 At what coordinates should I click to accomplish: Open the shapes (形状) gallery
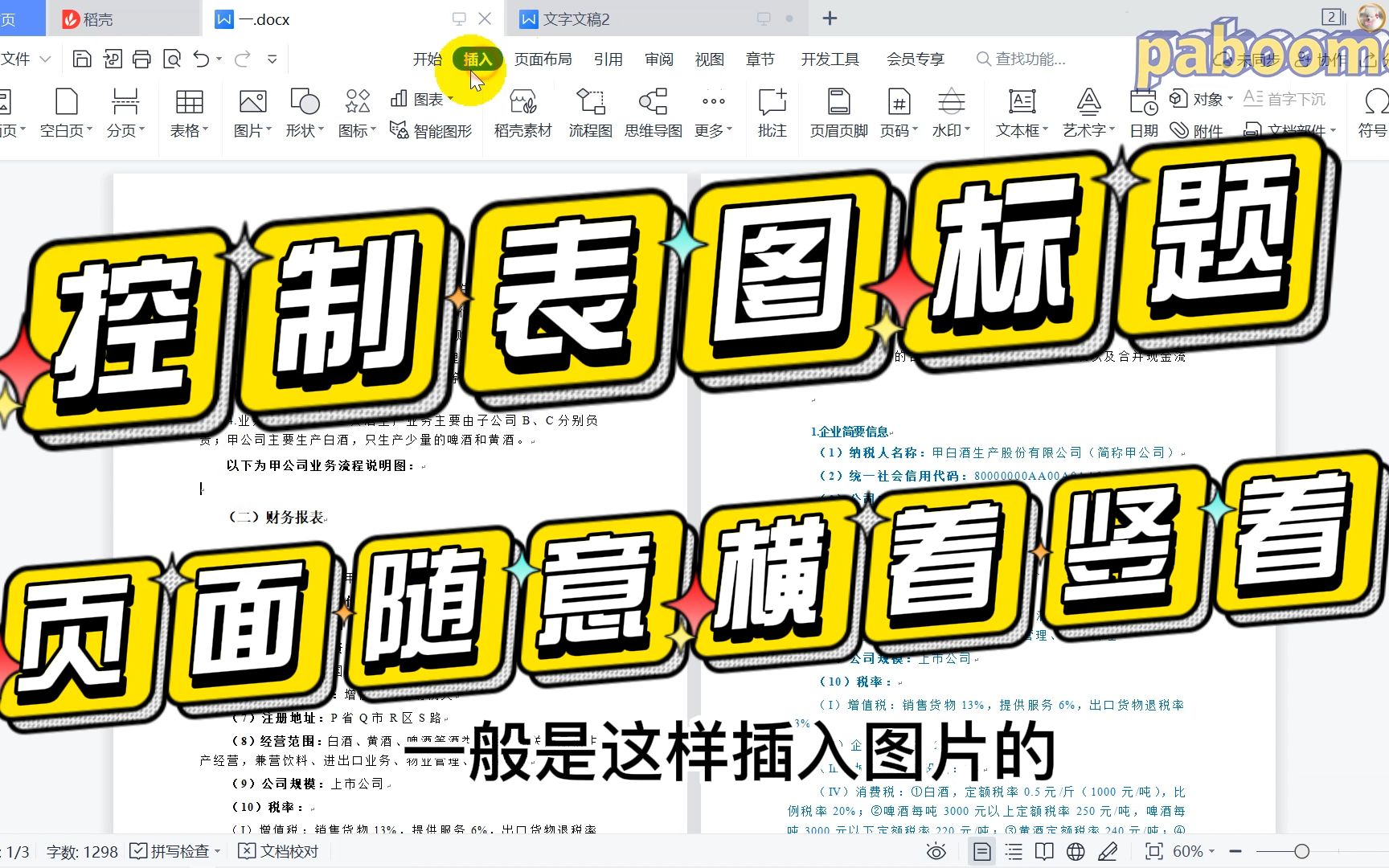305,113
